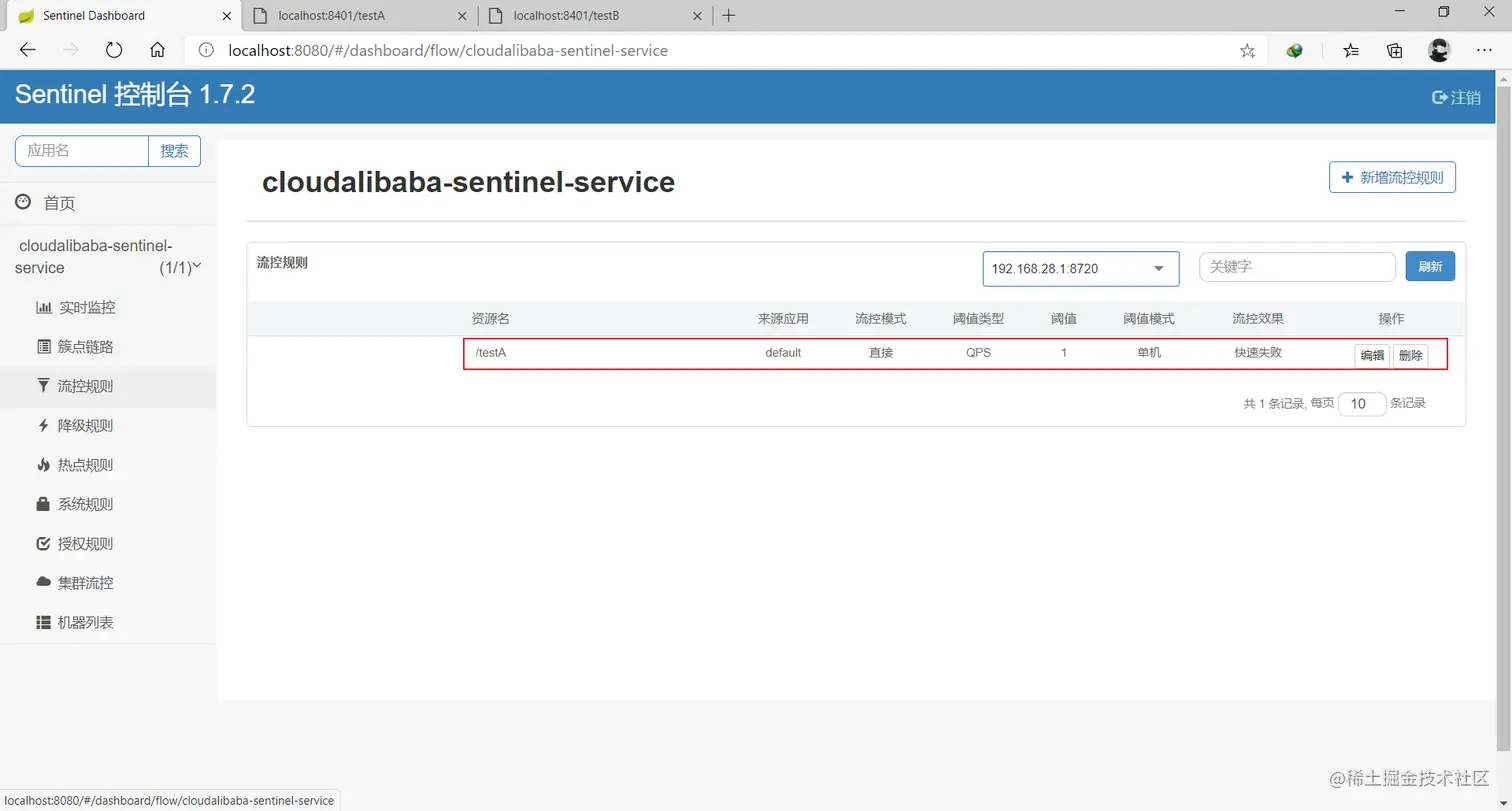Go back to the previous page
Image resolution: width=1512 pixels, height=811 pixels.
27,50
